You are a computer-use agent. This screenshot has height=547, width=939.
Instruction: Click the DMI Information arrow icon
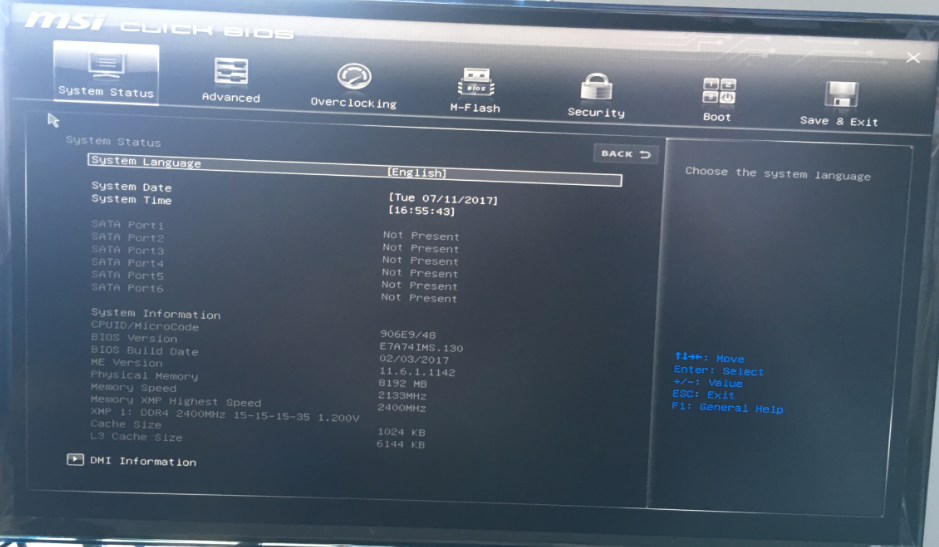75,460
